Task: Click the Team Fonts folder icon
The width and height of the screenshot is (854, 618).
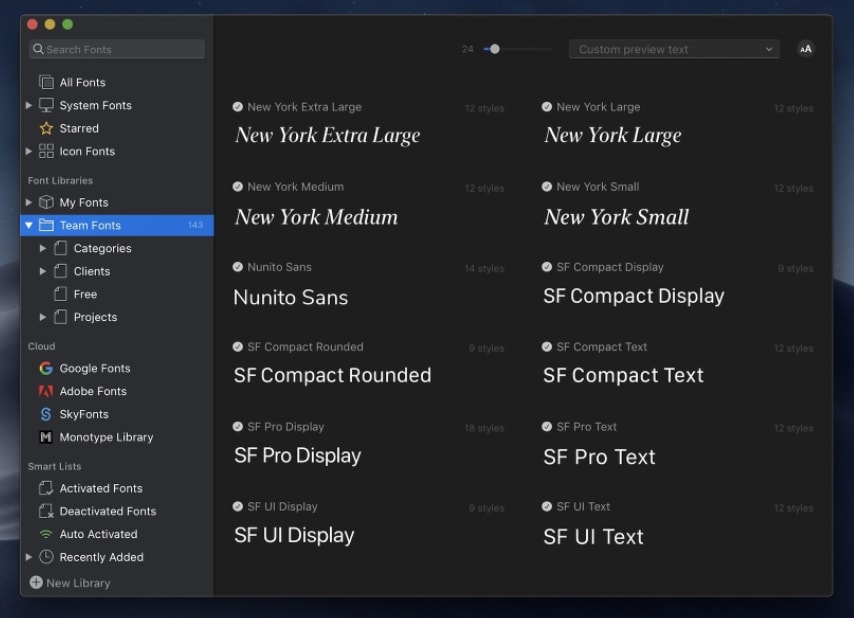Action: 46,225
